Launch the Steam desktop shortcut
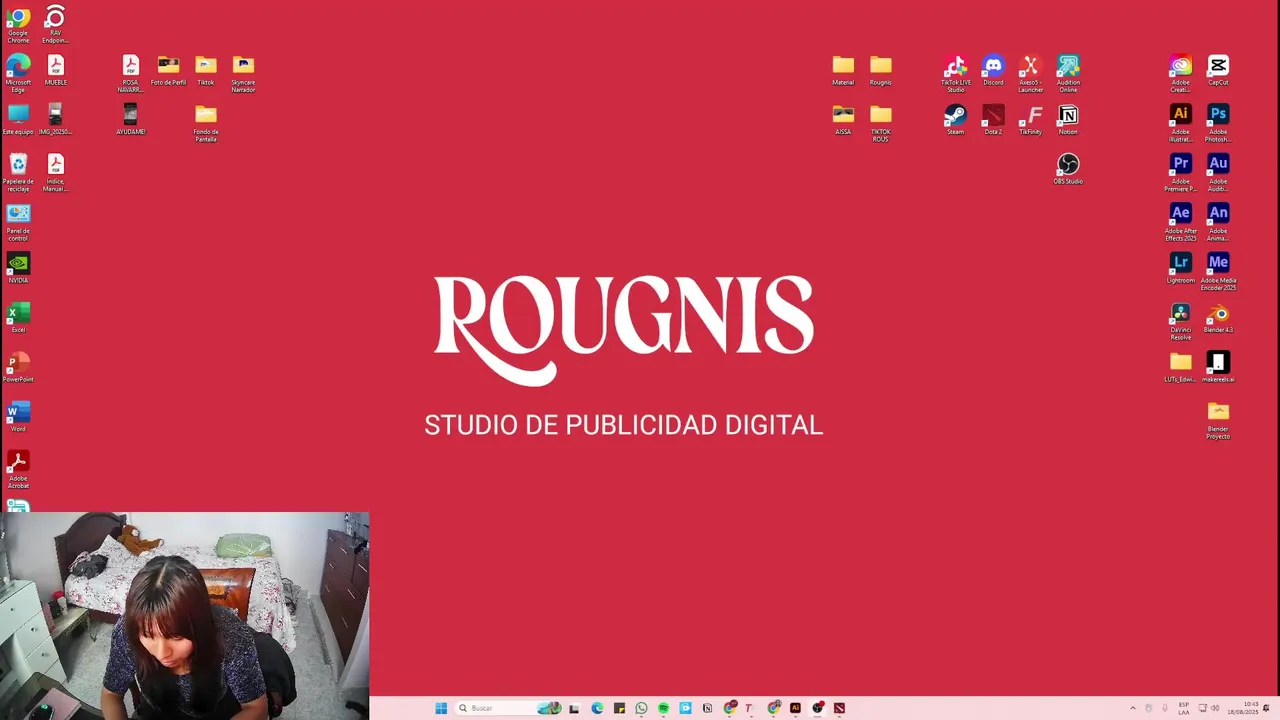The image size is (1280, 720). tap(956, 119)
